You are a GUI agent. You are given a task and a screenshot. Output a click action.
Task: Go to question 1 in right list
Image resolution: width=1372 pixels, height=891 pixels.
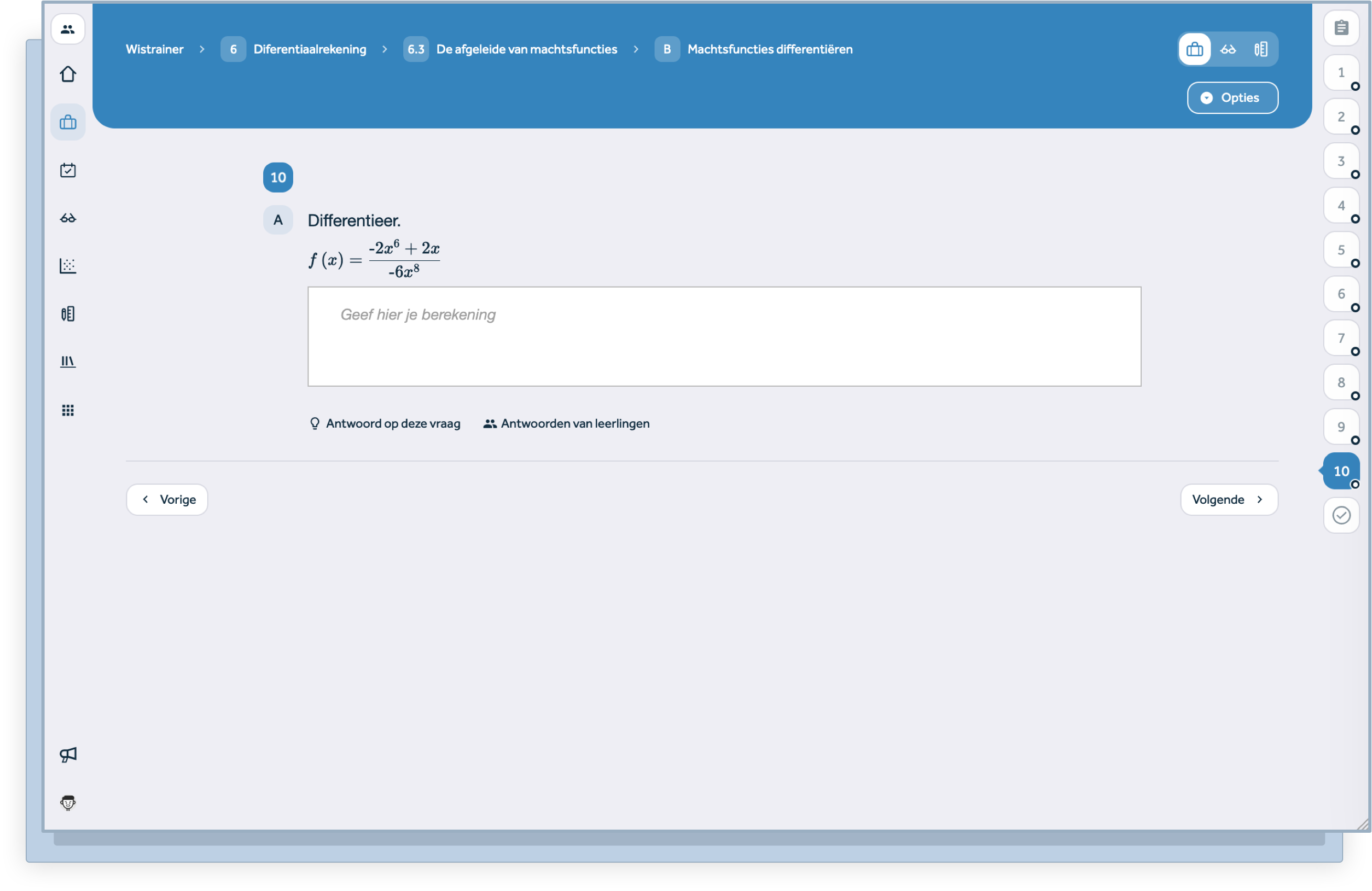pyautogui.click(x=1341, y=72)
